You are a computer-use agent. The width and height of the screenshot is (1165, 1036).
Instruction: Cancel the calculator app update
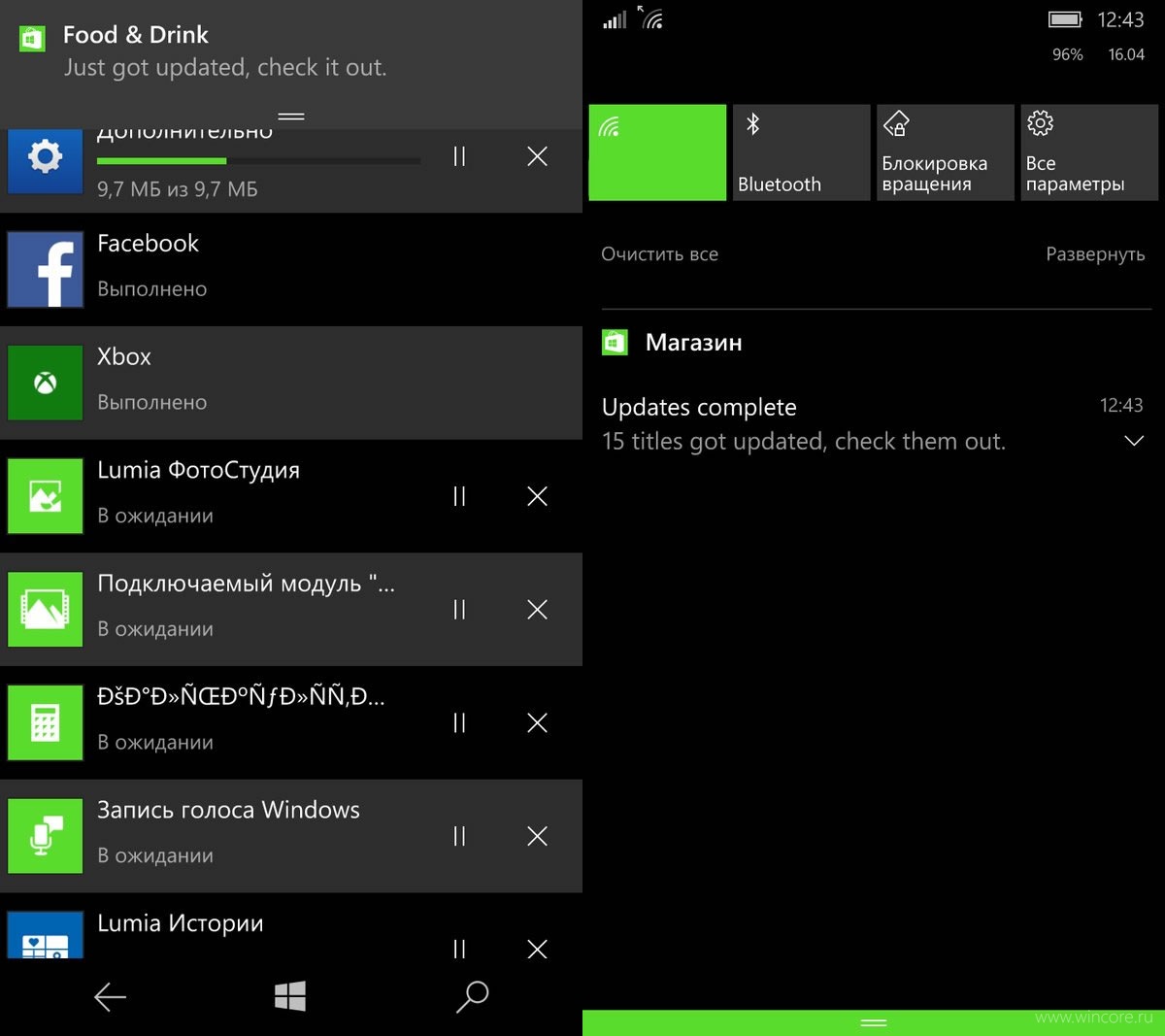(537, 722)
